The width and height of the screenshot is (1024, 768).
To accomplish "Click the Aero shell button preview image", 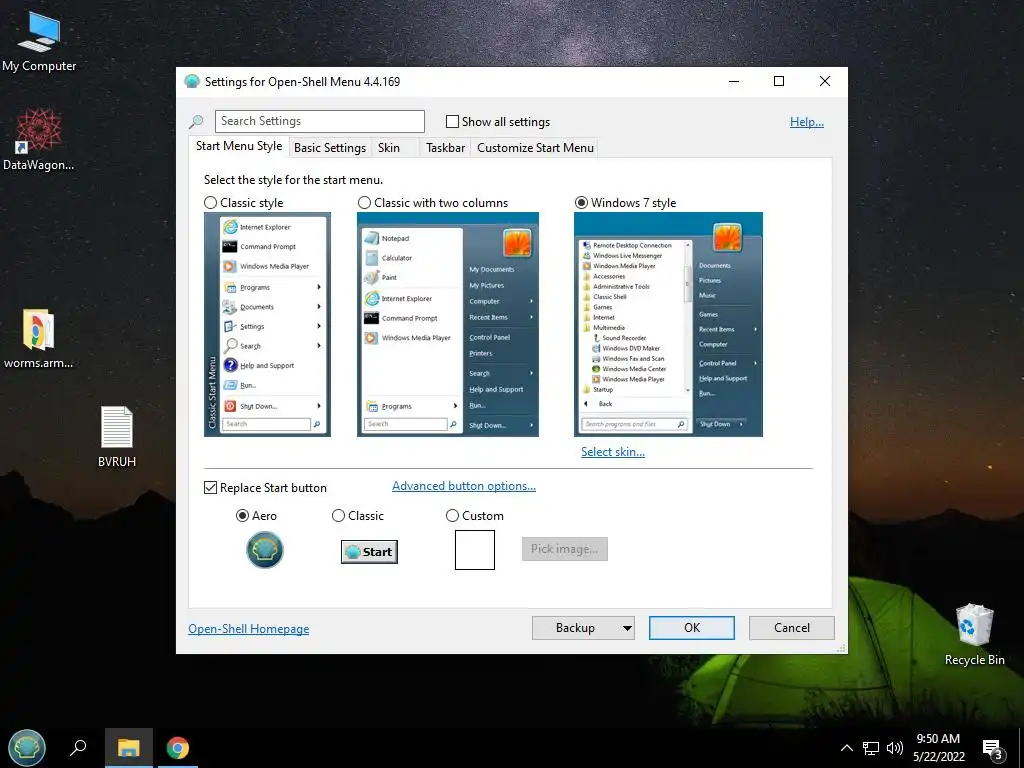I will [264, 550].
